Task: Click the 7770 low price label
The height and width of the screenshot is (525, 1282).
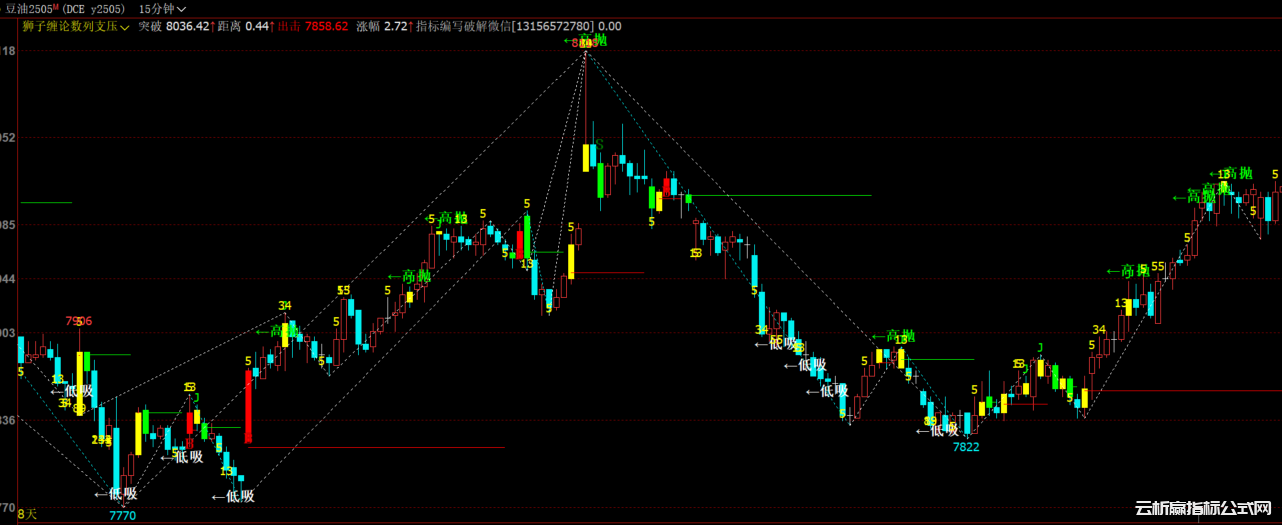Action: pos(122,516)
